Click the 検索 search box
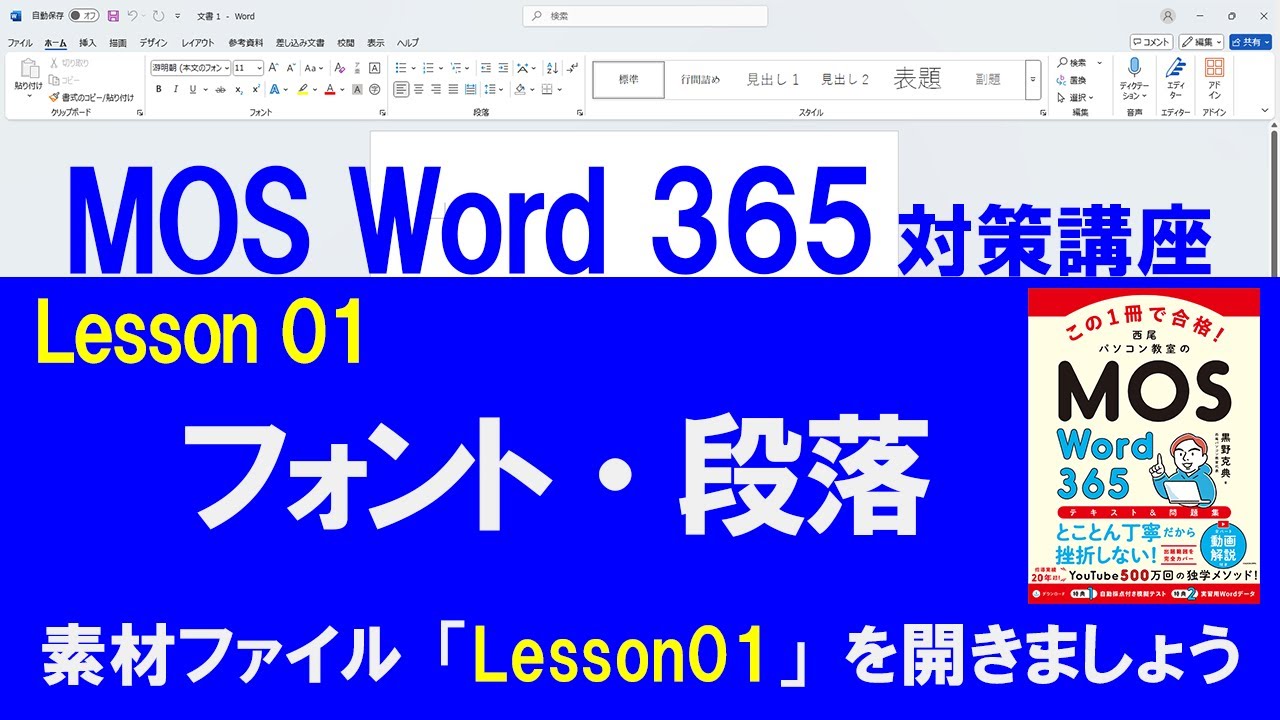The height and width of the screenshot is (720, 1280). [645, 16]
